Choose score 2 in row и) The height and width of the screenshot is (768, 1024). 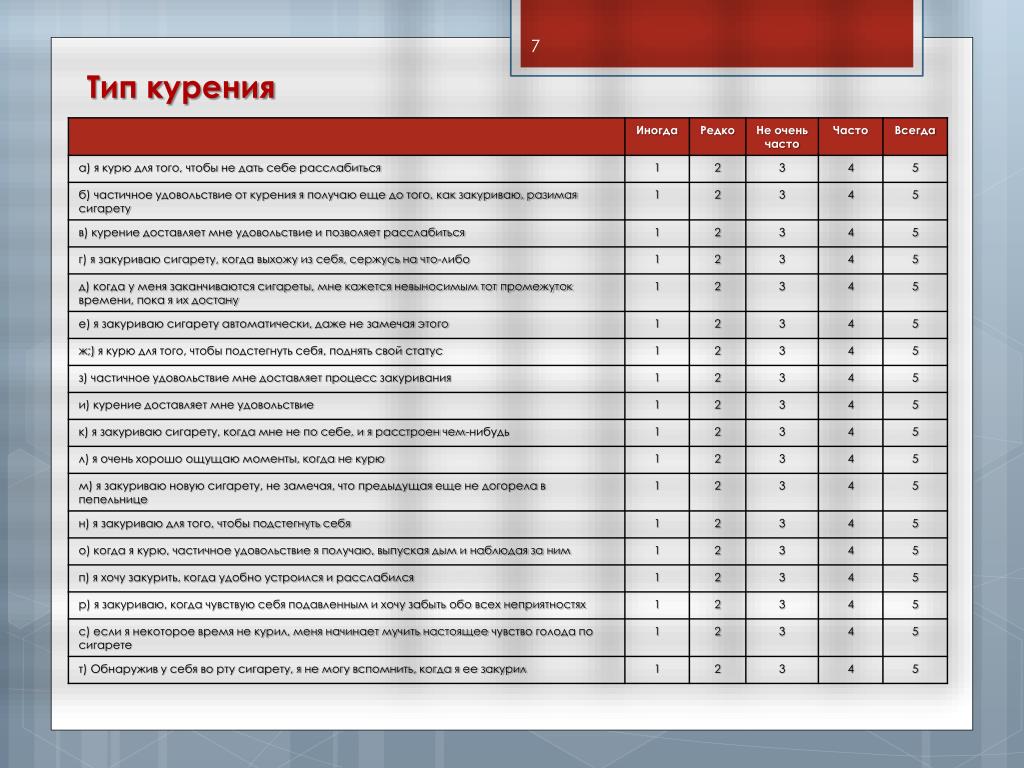(717, 405)
